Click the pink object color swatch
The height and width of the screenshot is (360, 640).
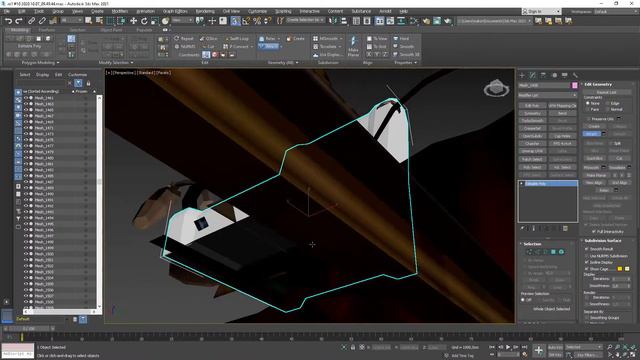(x=574, y=85)
